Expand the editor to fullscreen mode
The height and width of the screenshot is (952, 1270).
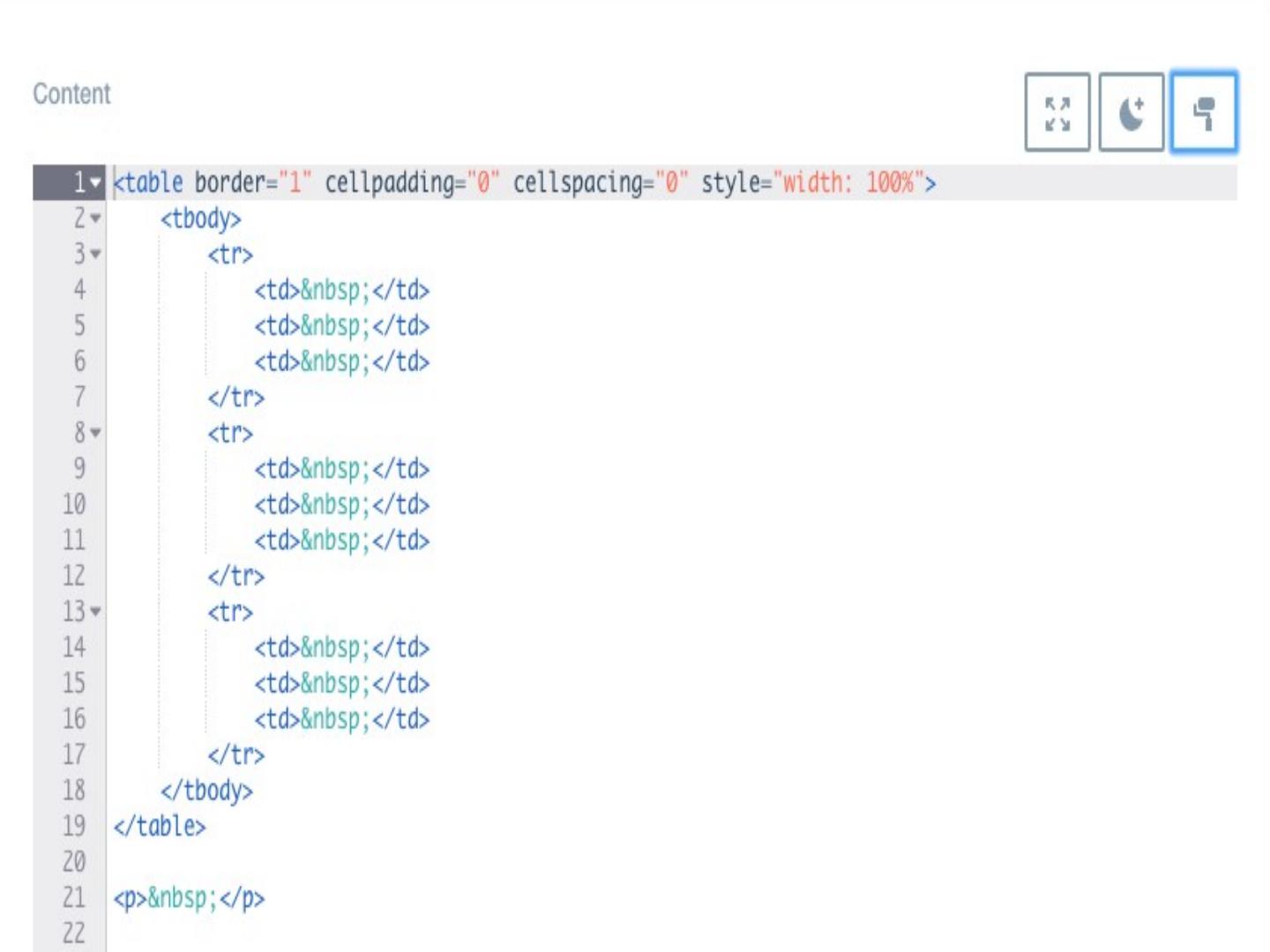click(x=1057, y=113)
